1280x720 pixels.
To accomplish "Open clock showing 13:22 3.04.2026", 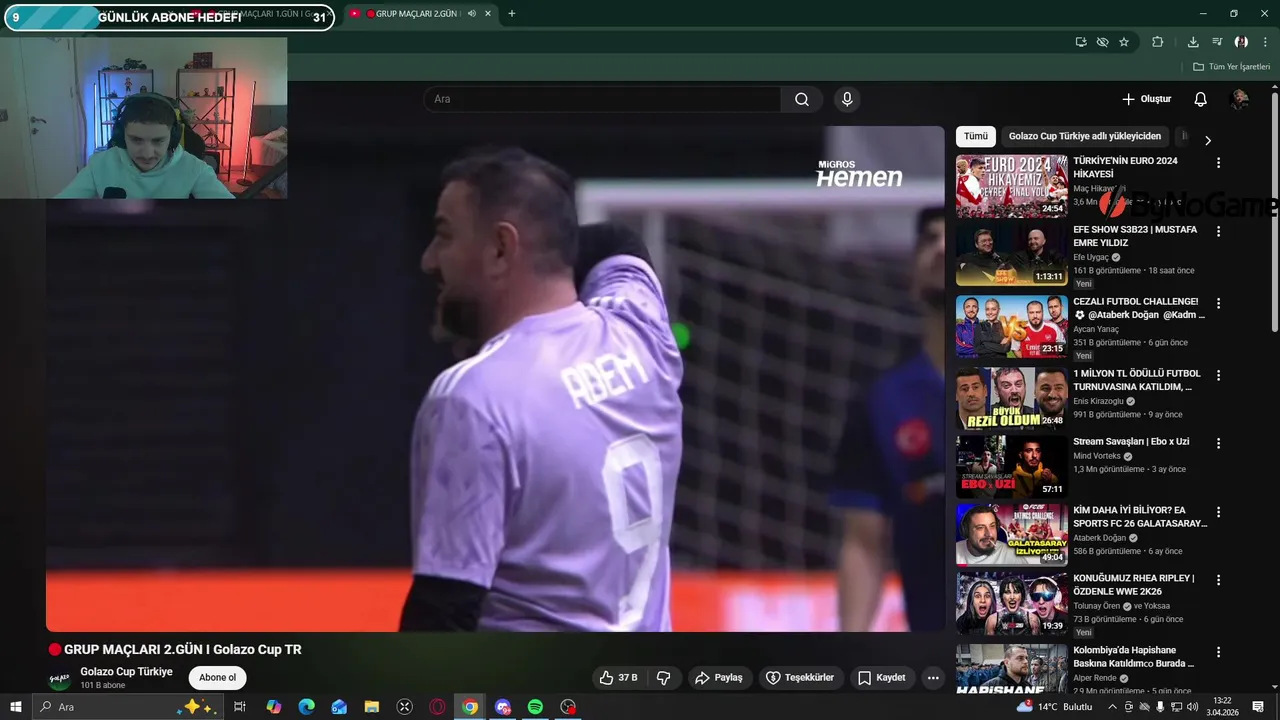I will (x=1221, y=707).
